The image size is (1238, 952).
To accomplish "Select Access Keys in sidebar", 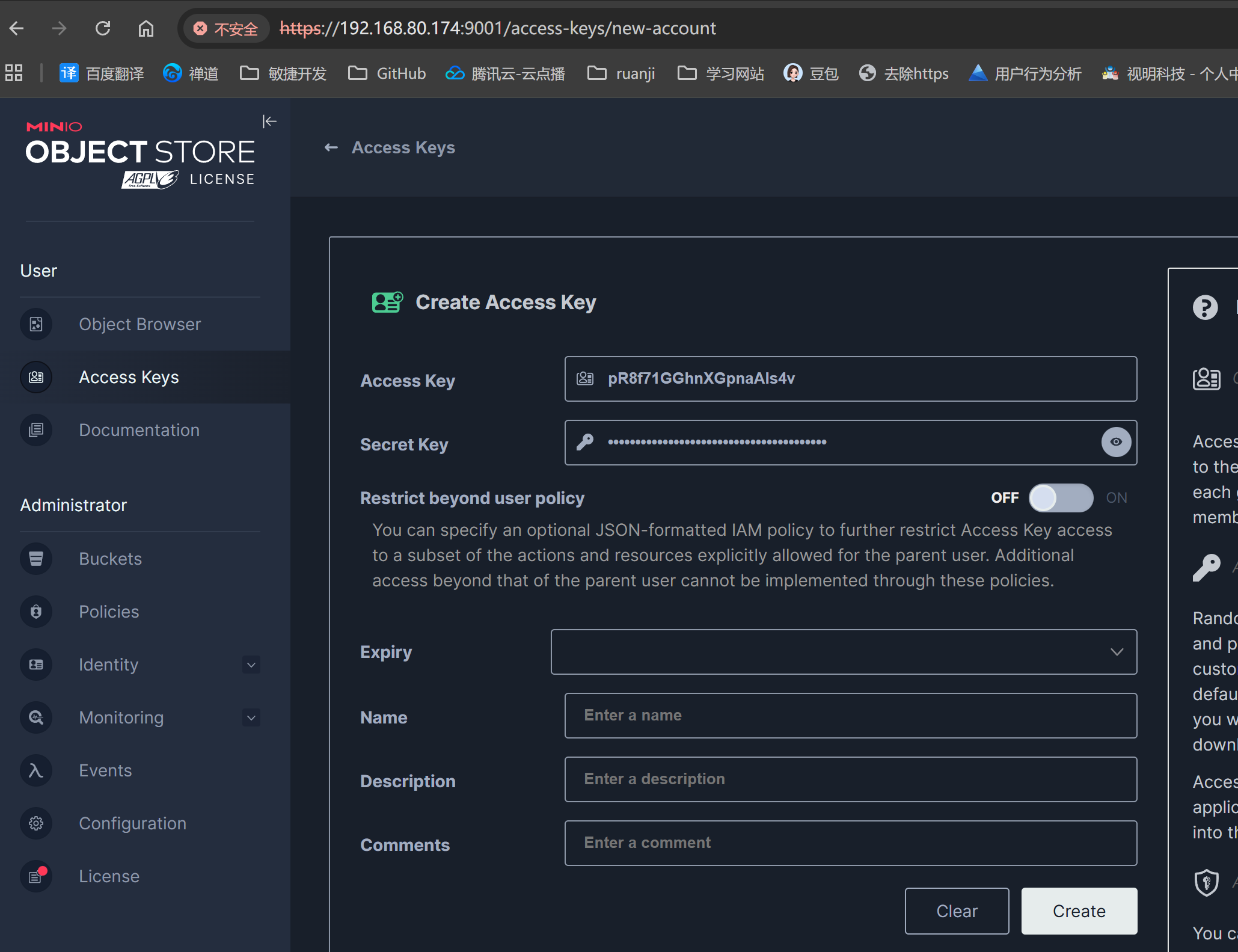I will point(129,378).
